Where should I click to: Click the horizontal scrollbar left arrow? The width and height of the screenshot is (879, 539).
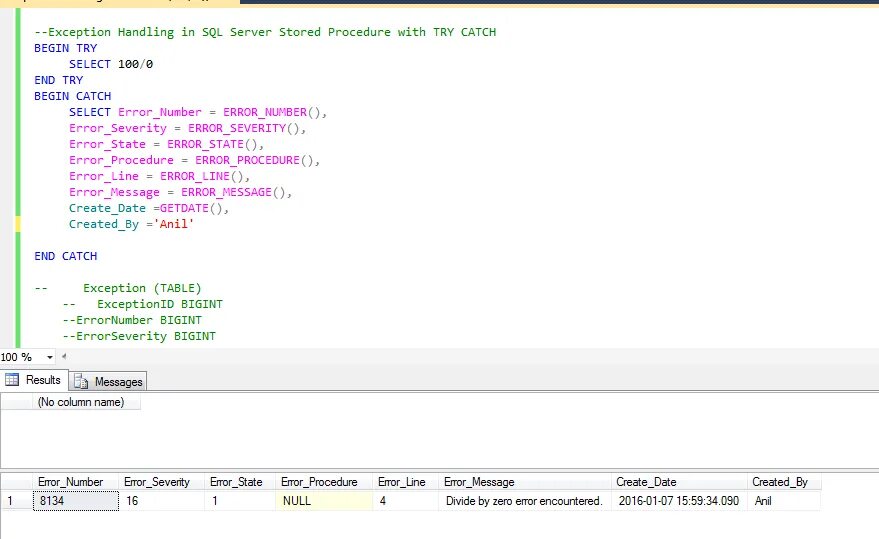64,356
